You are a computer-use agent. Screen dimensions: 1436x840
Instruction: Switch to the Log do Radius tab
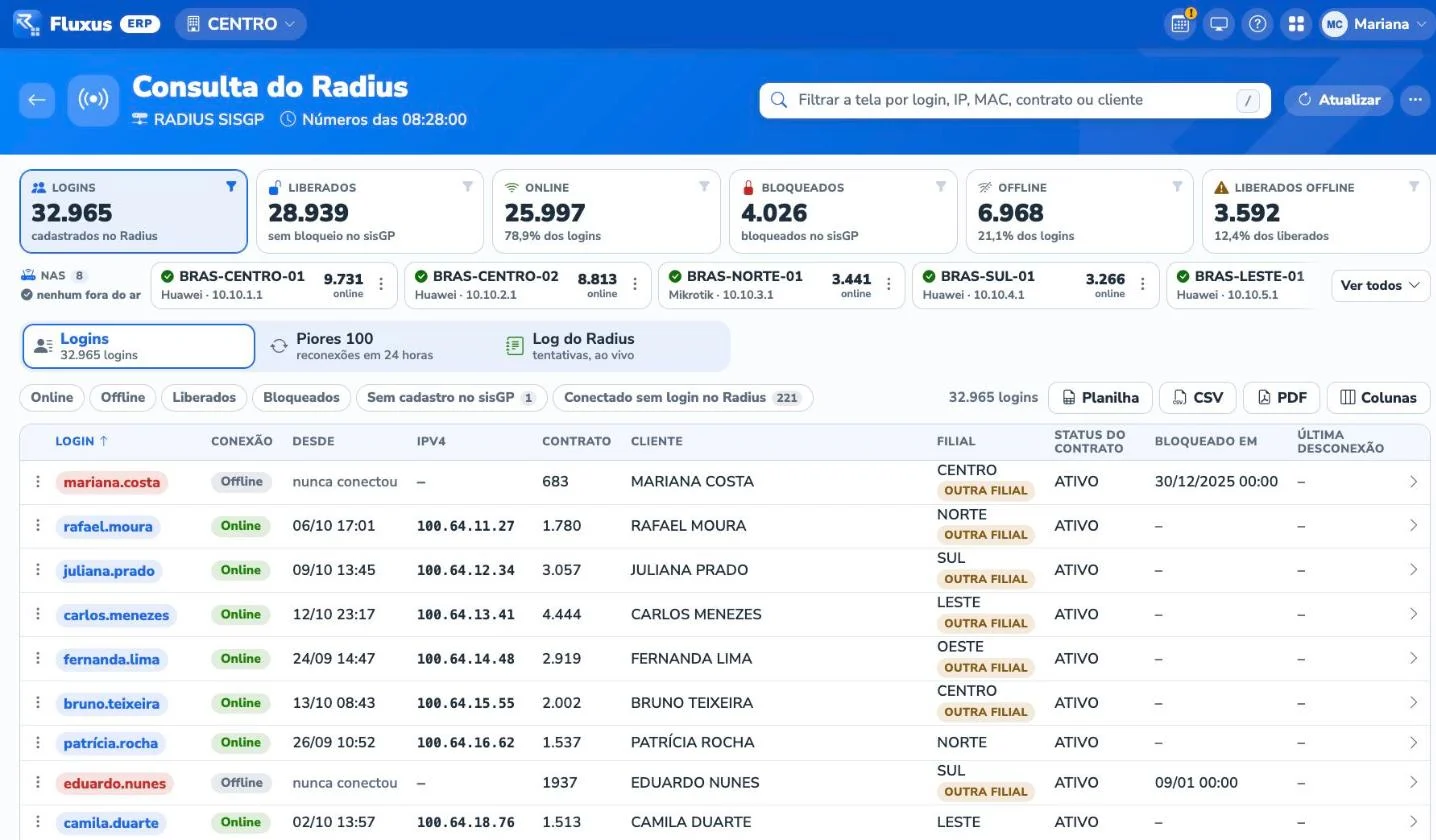612,346
